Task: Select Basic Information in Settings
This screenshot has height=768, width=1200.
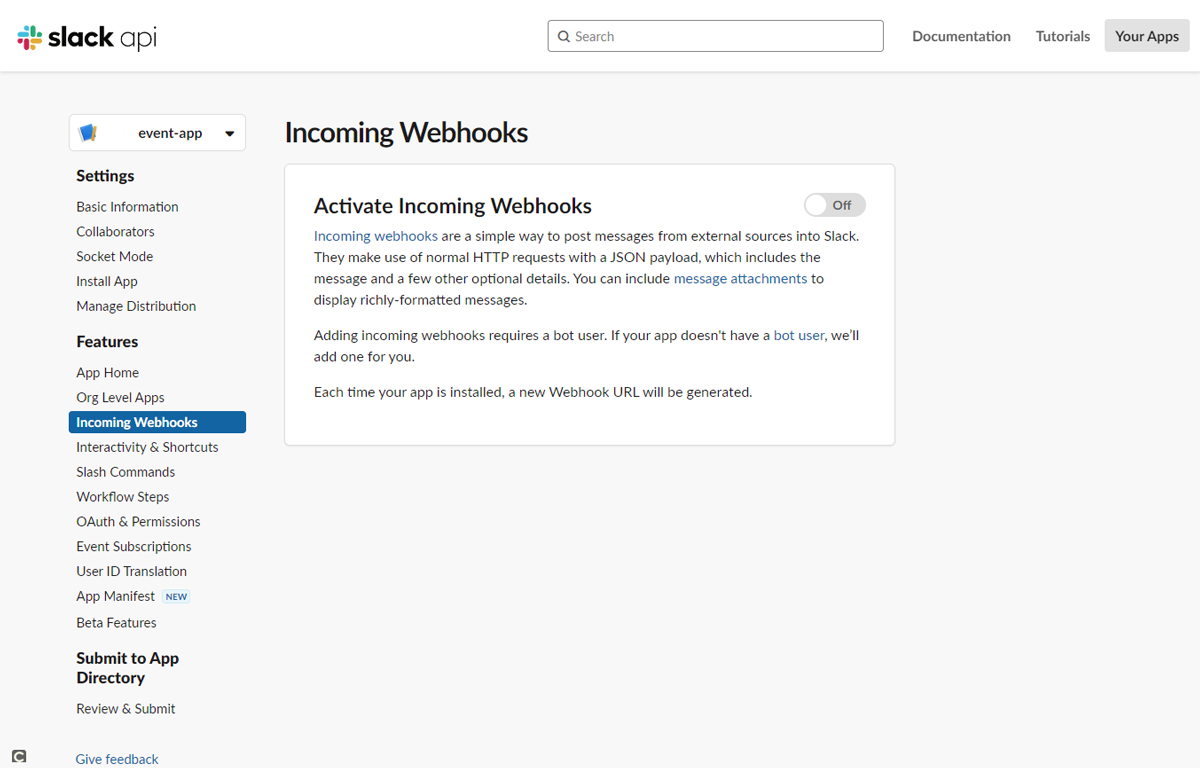Action: (127, 207)
